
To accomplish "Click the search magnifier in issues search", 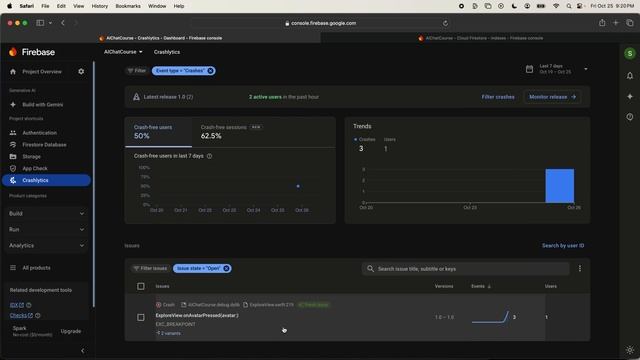I will pos(370,269).
